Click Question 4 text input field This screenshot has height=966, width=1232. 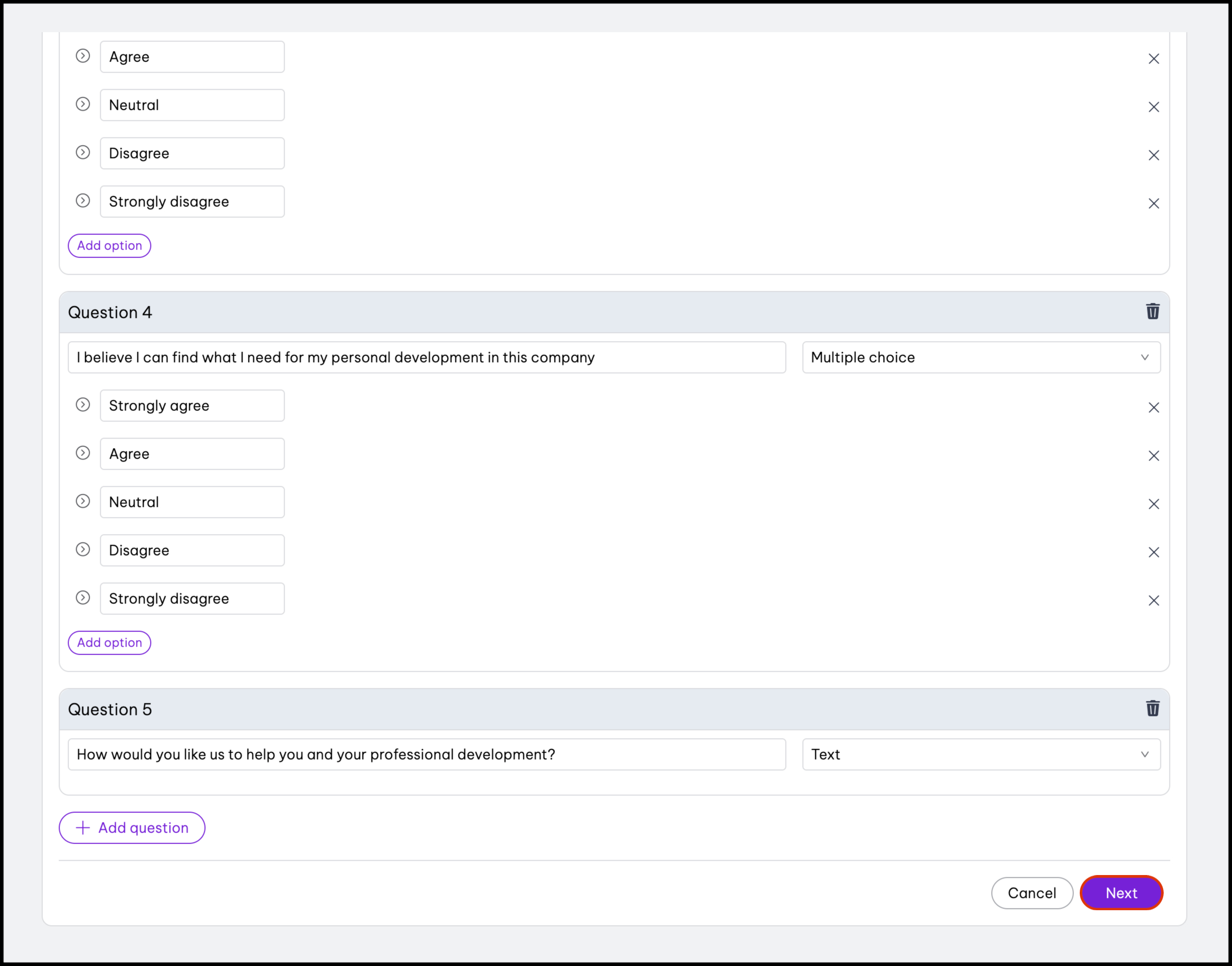[429, 357]
